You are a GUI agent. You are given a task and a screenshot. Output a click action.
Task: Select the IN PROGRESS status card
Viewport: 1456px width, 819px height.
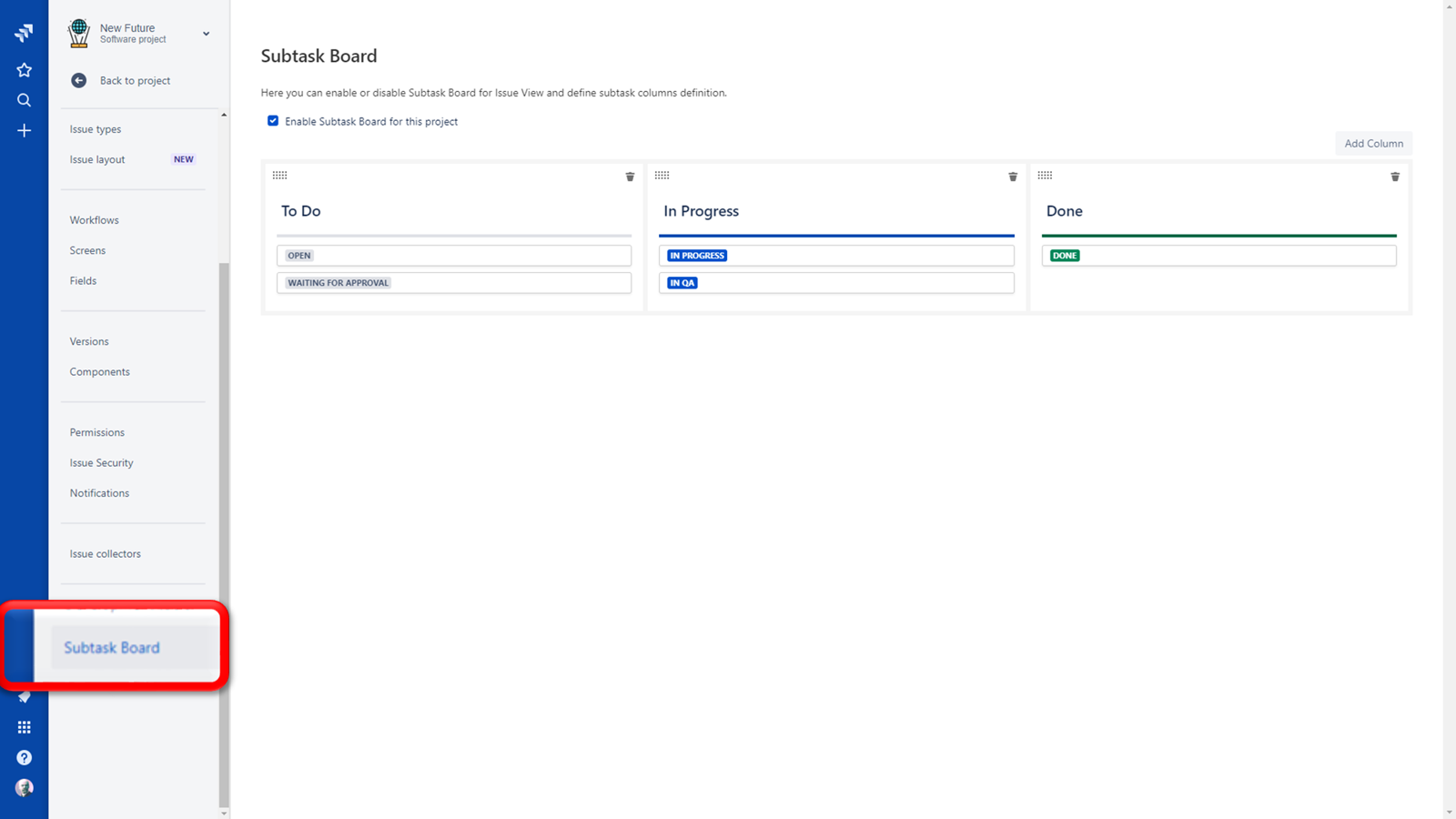pos(836,256)
